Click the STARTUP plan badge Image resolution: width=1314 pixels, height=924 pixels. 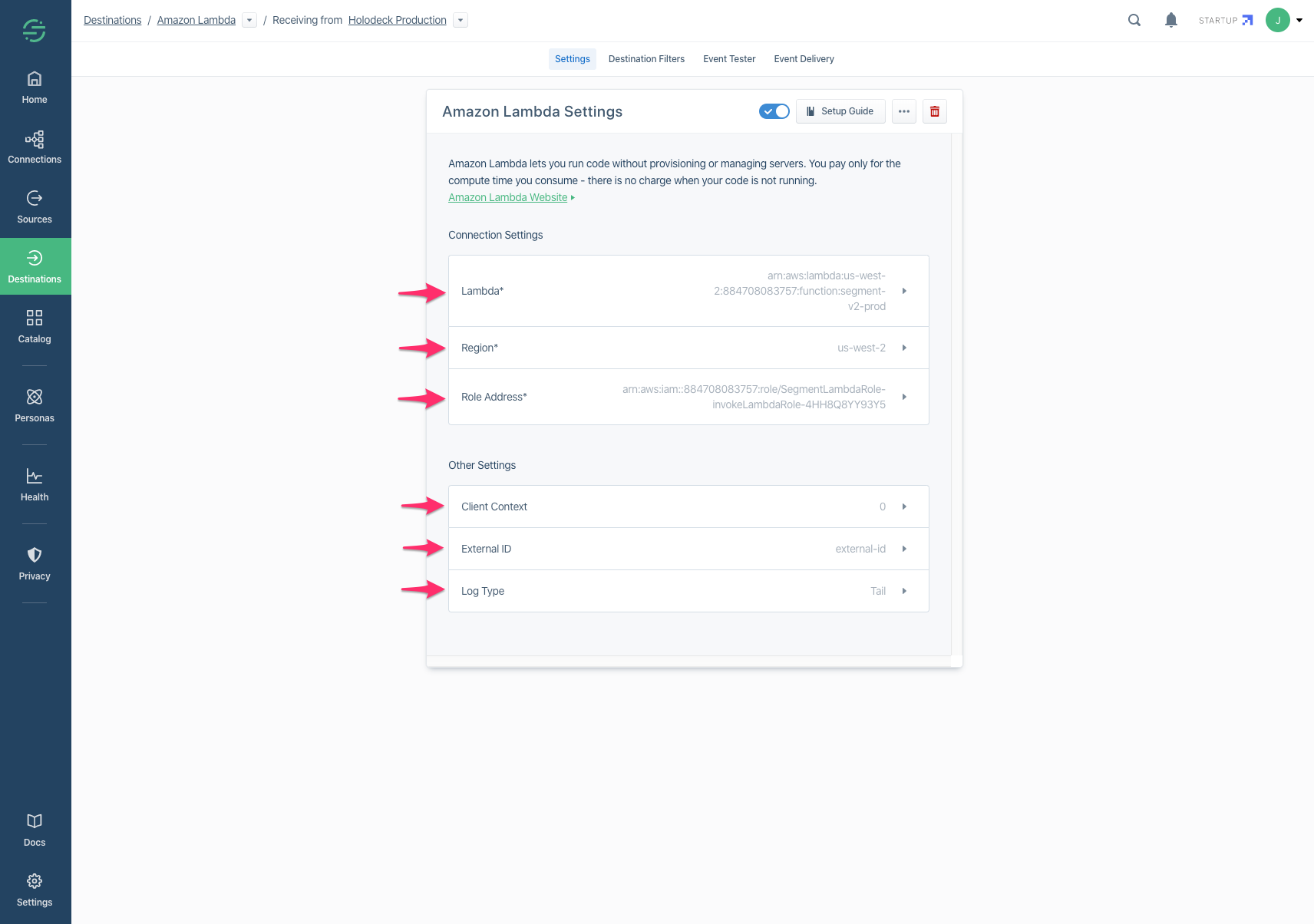tap(1226, 21)
